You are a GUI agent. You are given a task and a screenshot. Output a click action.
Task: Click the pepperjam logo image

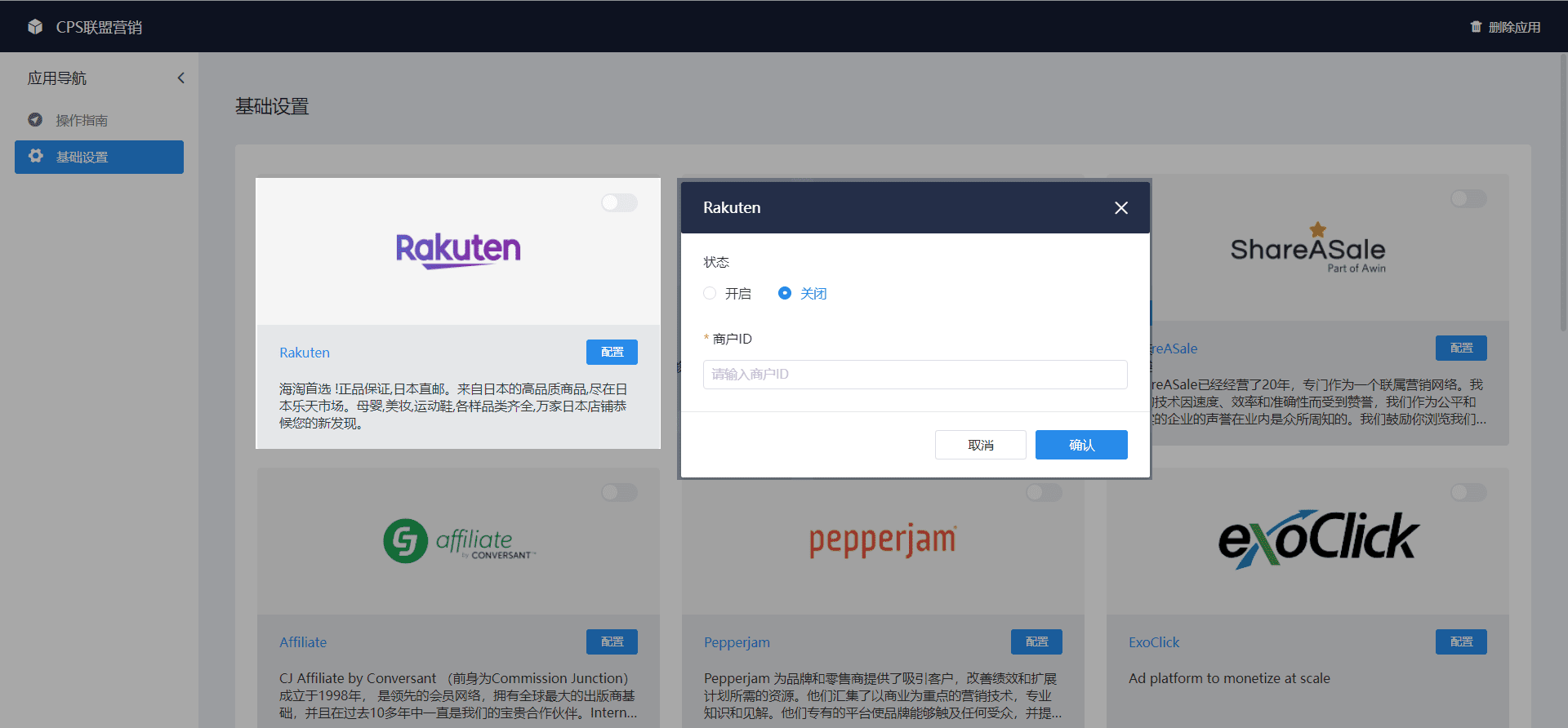pos(883,541)
